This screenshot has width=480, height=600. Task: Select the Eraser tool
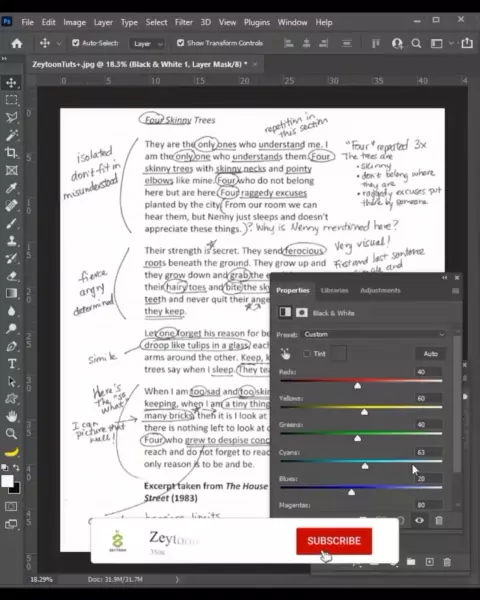point(11,276)
